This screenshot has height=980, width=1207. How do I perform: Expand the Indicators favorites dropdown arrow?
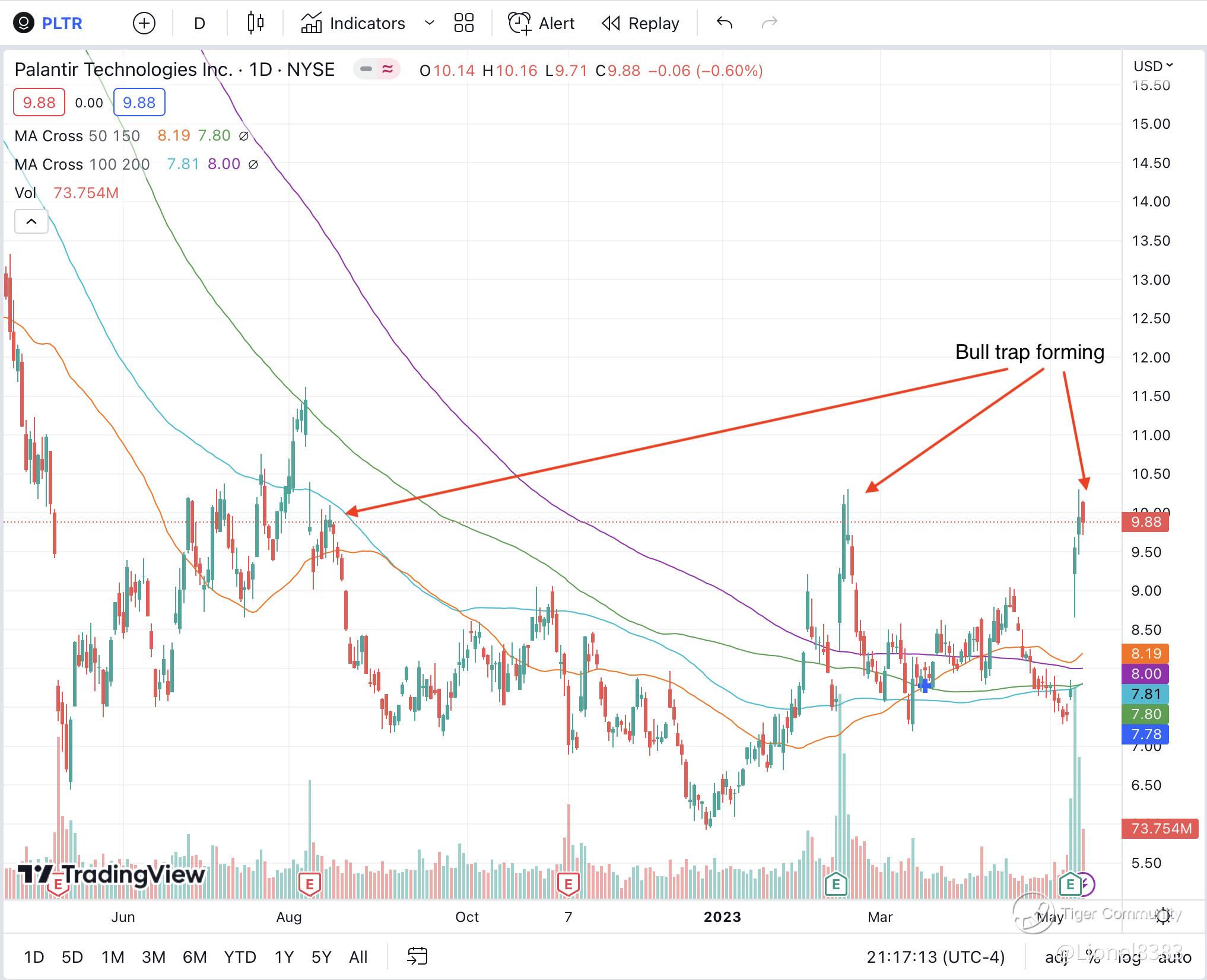click(x=430, y=23)
